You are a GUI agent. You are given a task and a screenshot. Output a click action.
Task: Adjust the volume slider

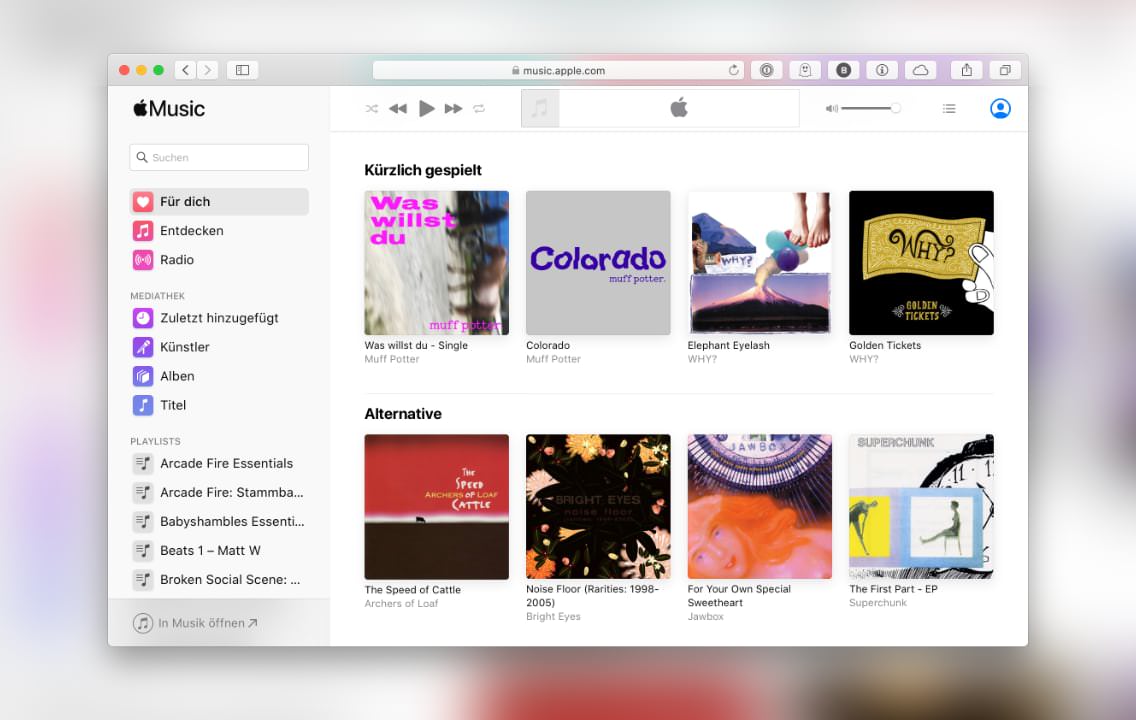point(870,109)
